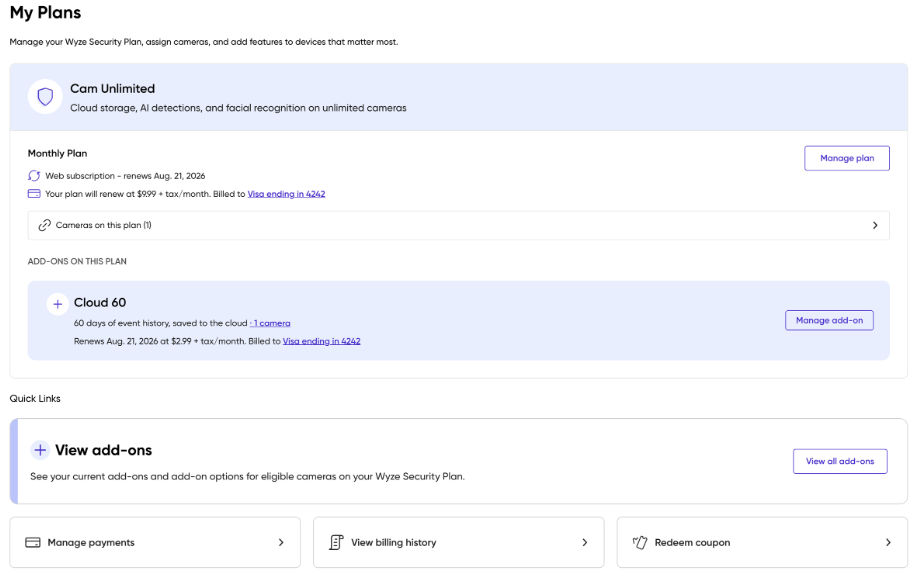This screenshot has height=575, width=915.
Task: Open Visa ending in 4242 link under Monthly Plan
Action: tap(286, 194)
